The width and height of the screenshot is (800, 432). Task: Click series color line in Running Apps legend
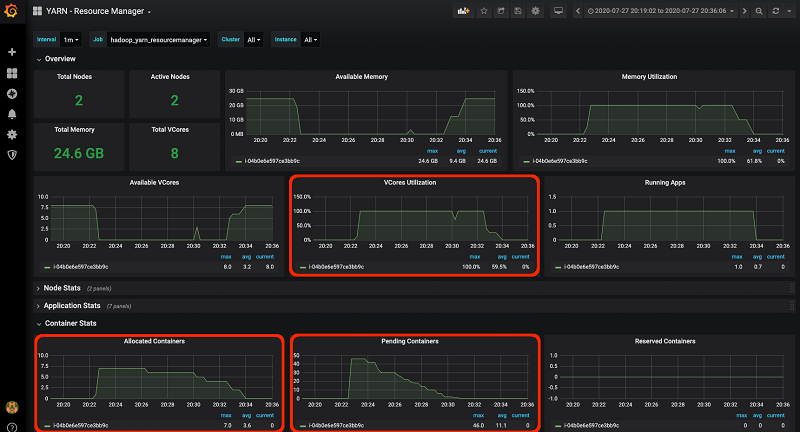tap(558, 267)
